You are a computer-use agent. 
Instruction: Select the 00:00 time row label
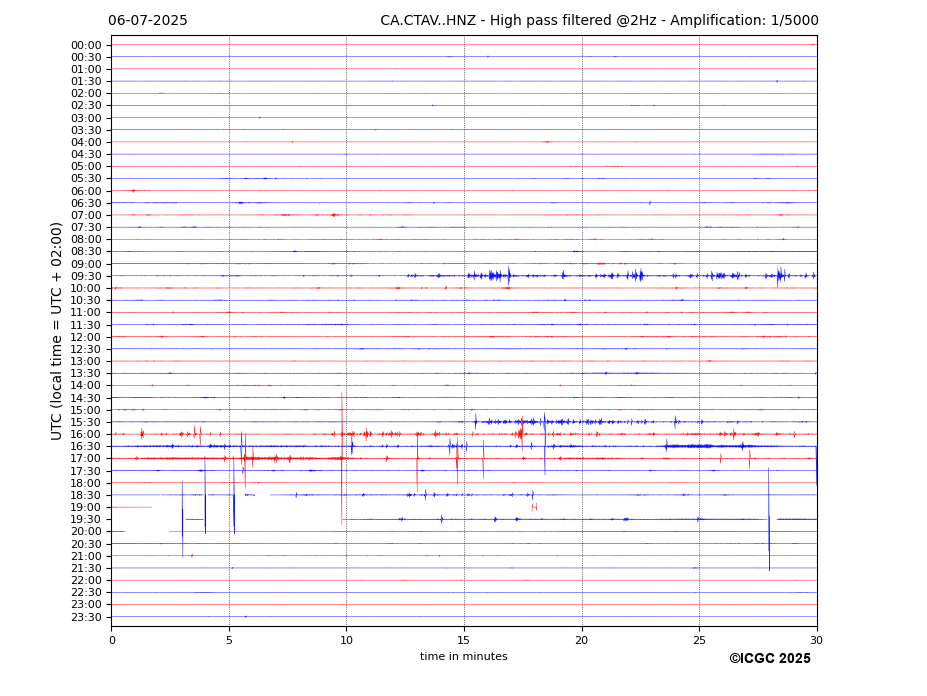[x=86, y=46]
